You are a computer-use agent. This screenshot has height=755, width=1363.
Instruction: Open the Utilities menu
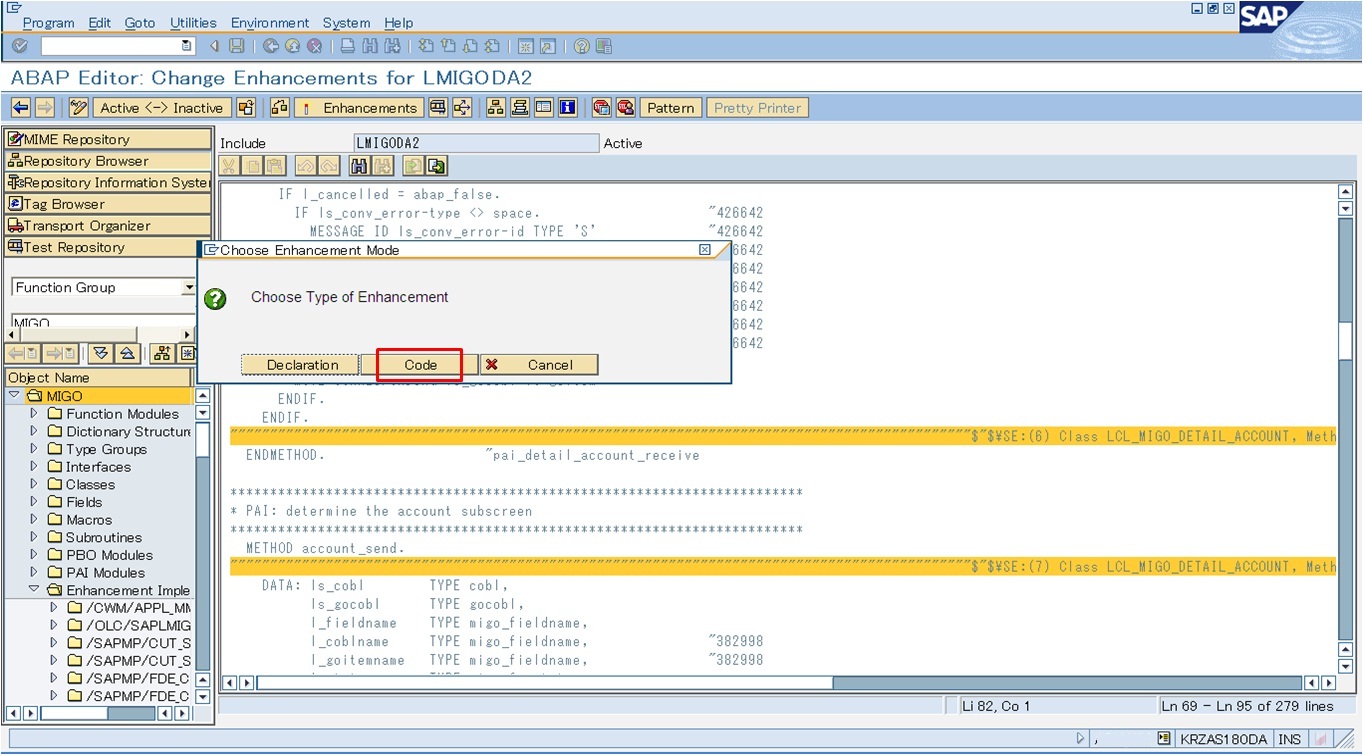pos(193,22)
